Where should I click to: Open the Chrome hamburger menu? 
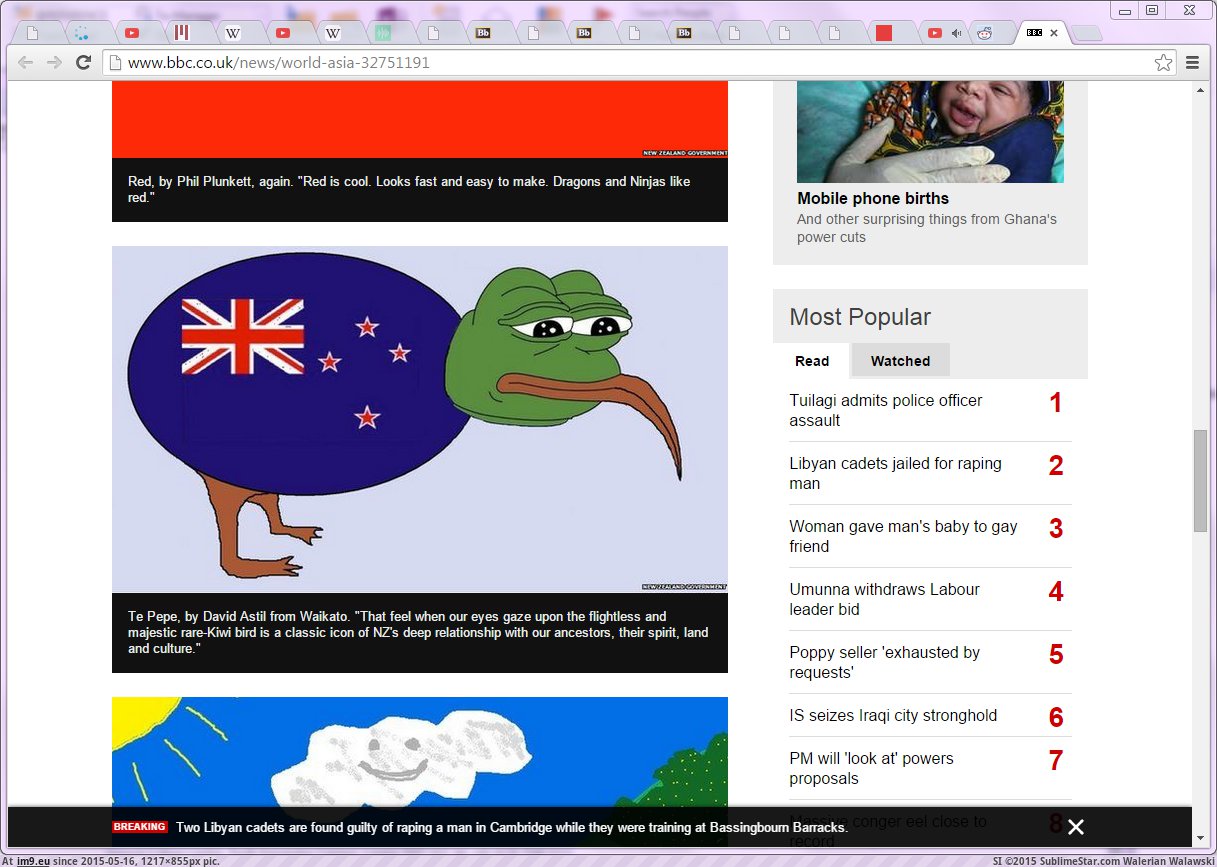point(1192,62)
